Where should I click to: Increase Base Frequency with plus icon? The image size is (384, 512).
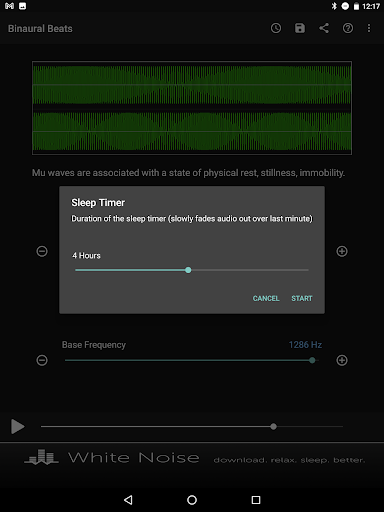pos(342,360)
